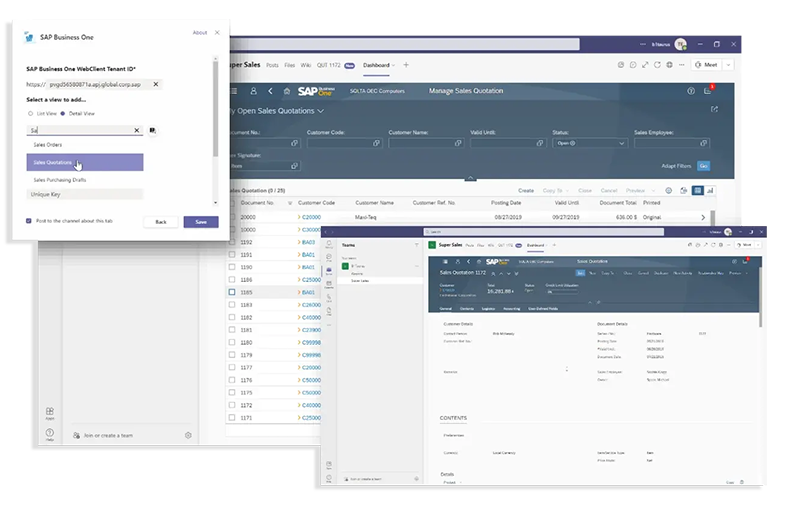800x509 pixels.
Task: Expand My Open Sales Quotations view selector
Action: (320, 111)
